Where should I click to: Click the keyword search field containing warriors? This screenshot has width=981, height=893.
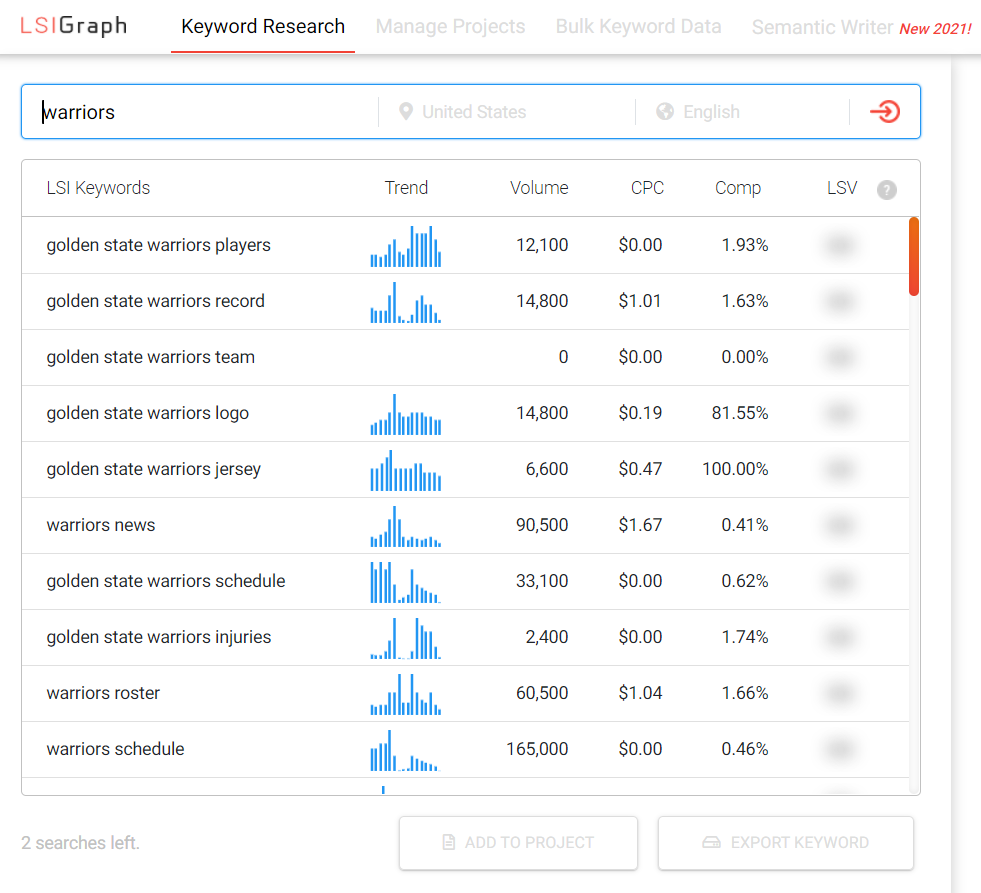click(200, 111)
